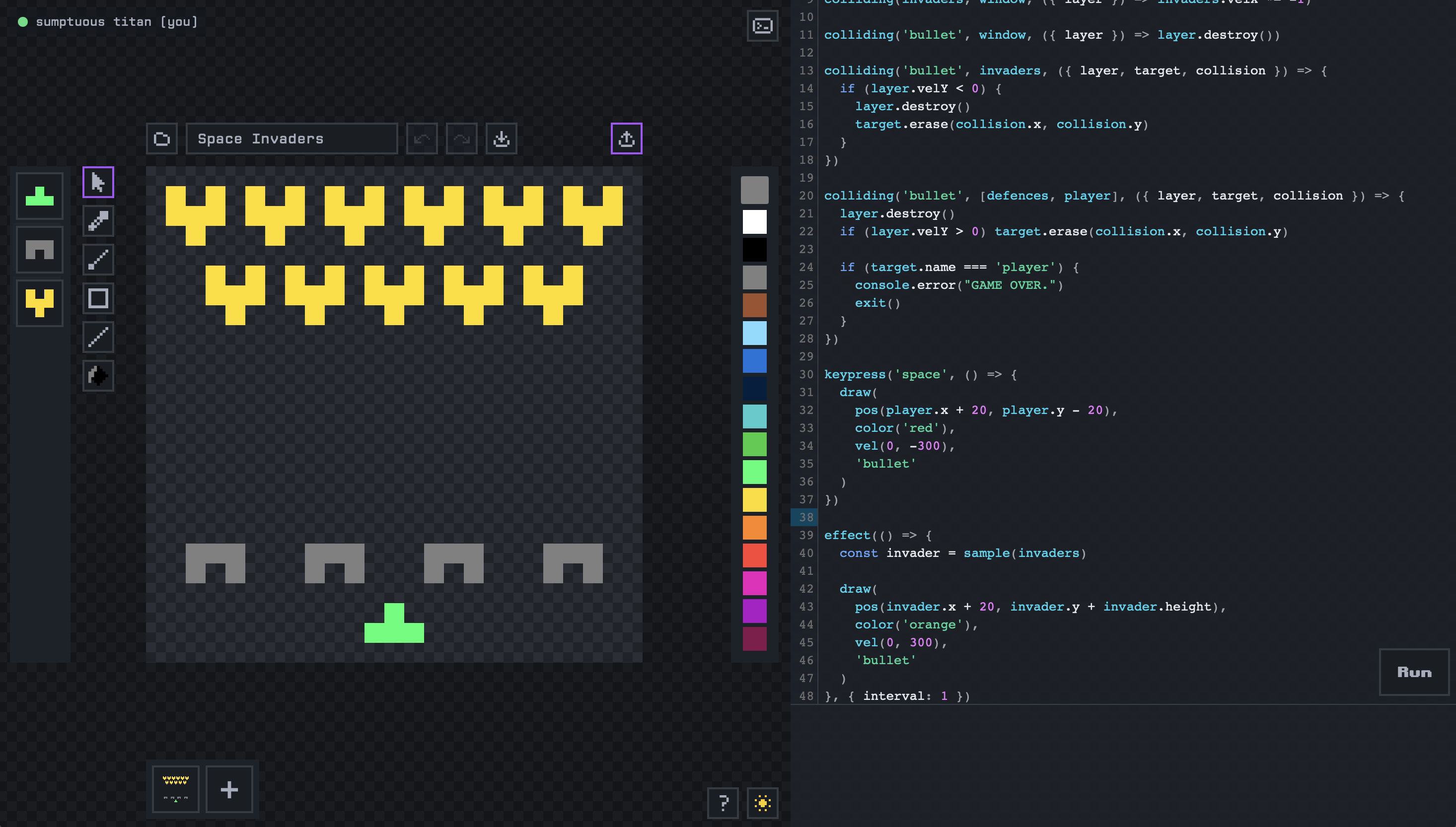The image size is (1456, 827).
Task: Pick the dark navy color swatch
Action: [x=754, y=389]
